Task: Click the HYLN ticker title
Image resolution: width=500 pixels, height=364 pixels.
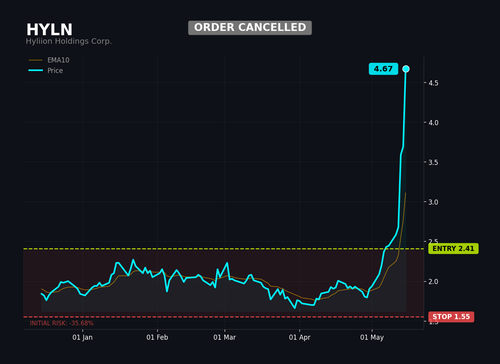Action: pos(49,30)
